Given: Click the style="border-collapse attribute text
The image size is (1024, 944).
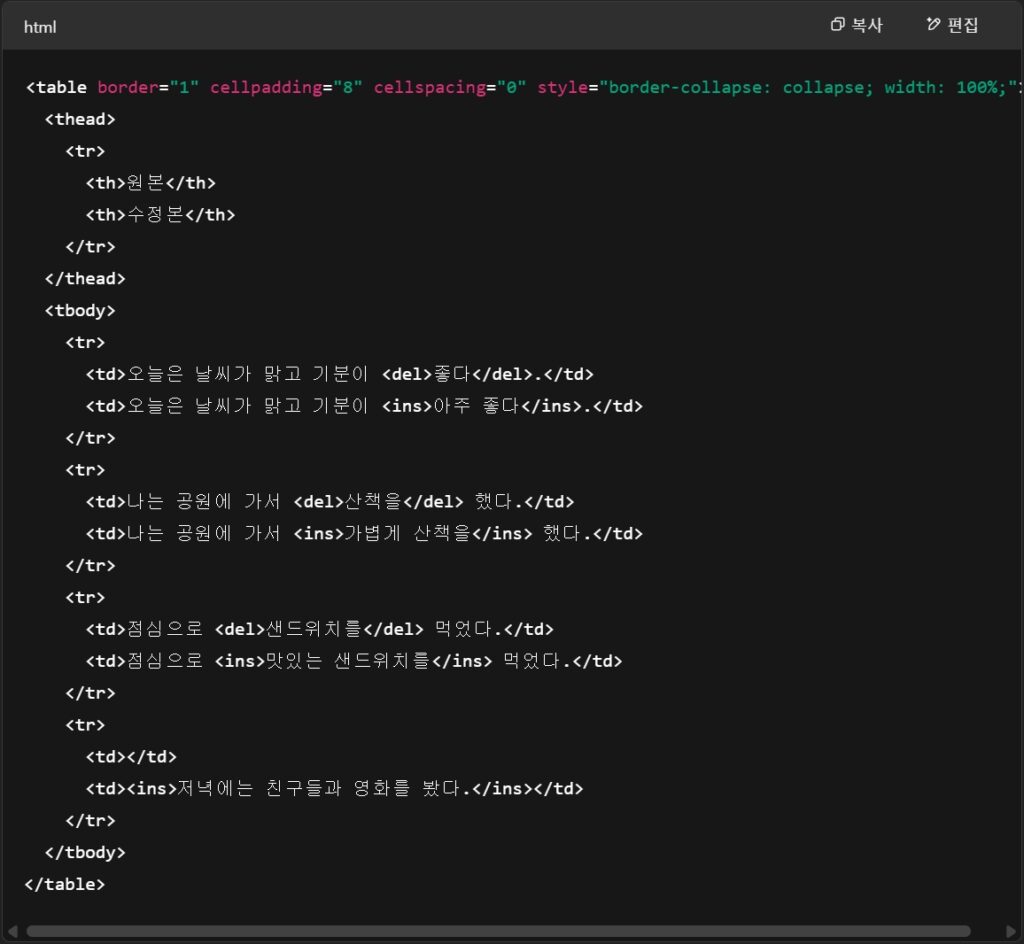Looking at the screenshot, I should (x=654, y=87).
